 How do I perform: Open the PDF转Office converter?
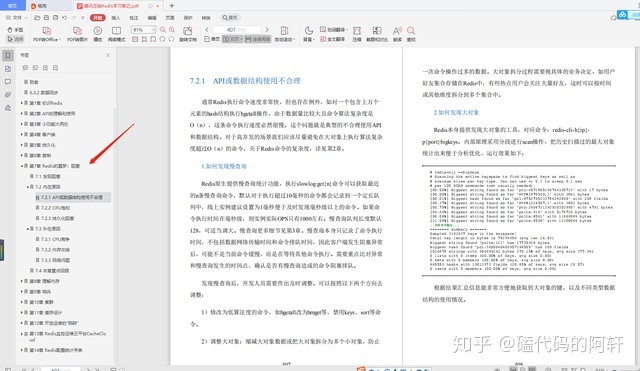tap(47, 34)
